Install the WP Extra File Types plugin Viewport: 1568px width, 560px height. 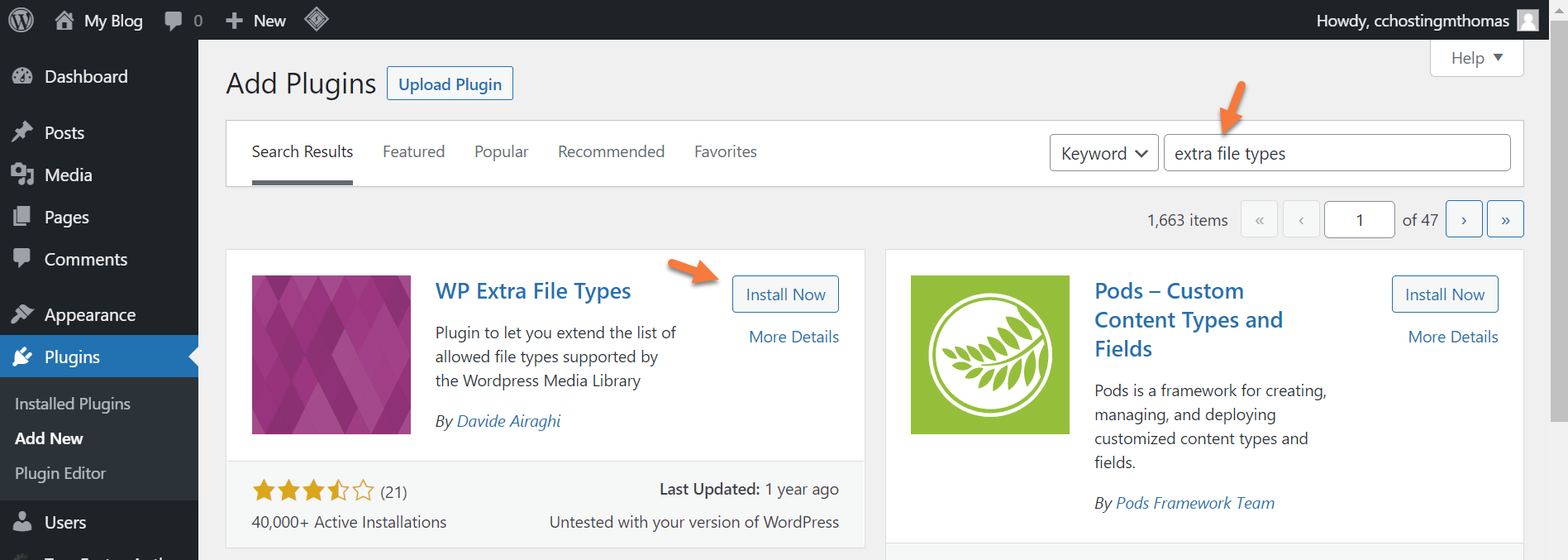coord(785,294)
